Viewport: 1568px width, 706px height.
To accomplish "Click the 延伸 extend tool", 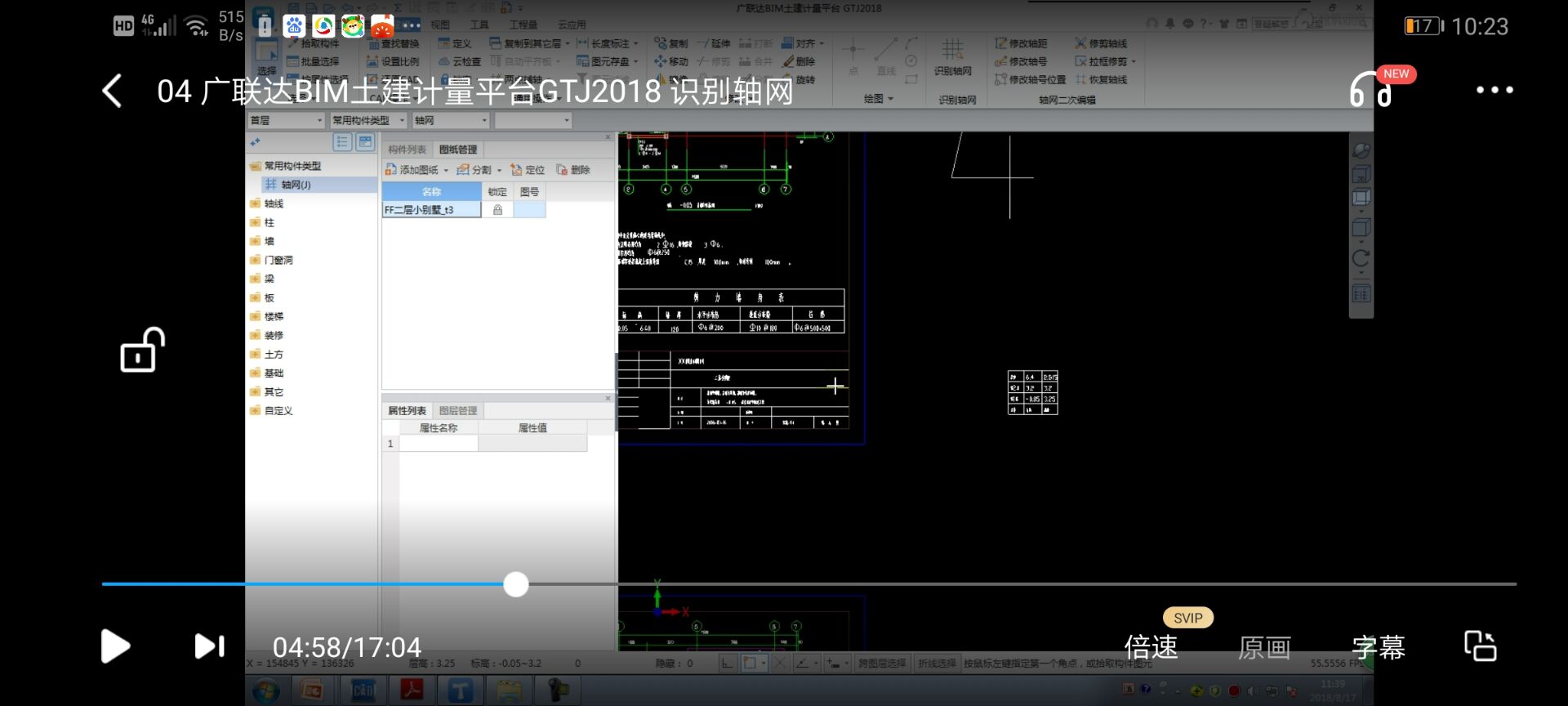I will point(714,43).
